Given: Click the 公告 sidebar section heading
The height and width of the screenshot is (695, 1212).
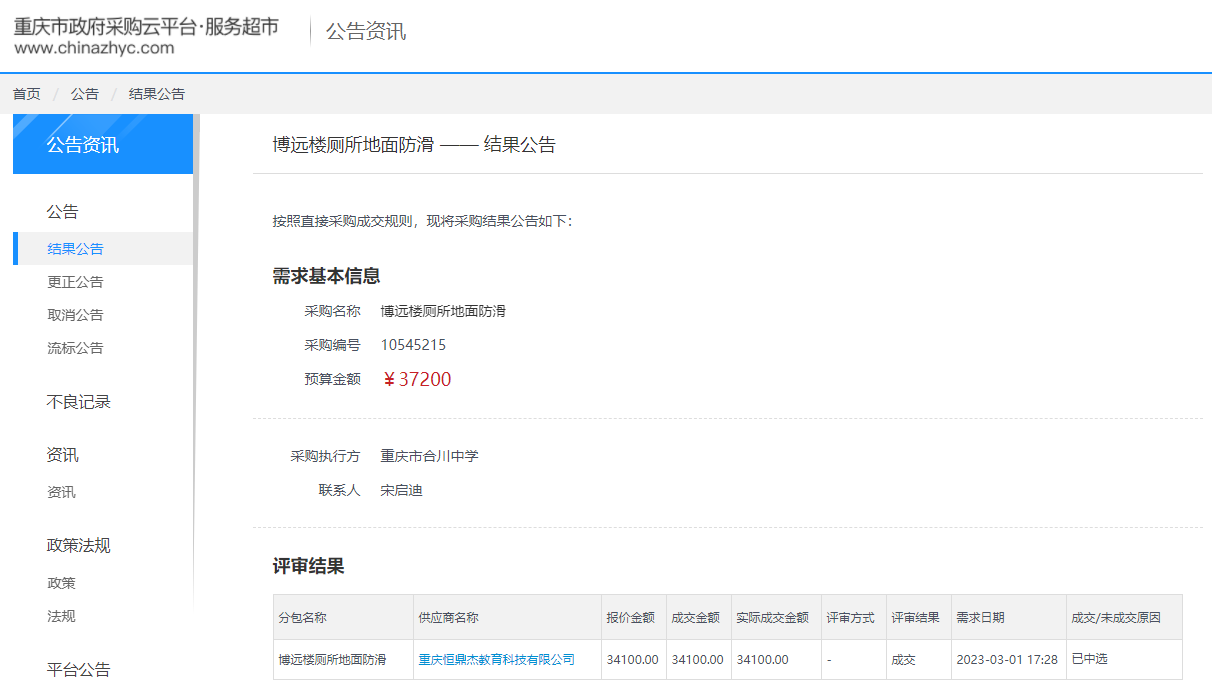Looking at the screenshot, I should coord(62,212).
